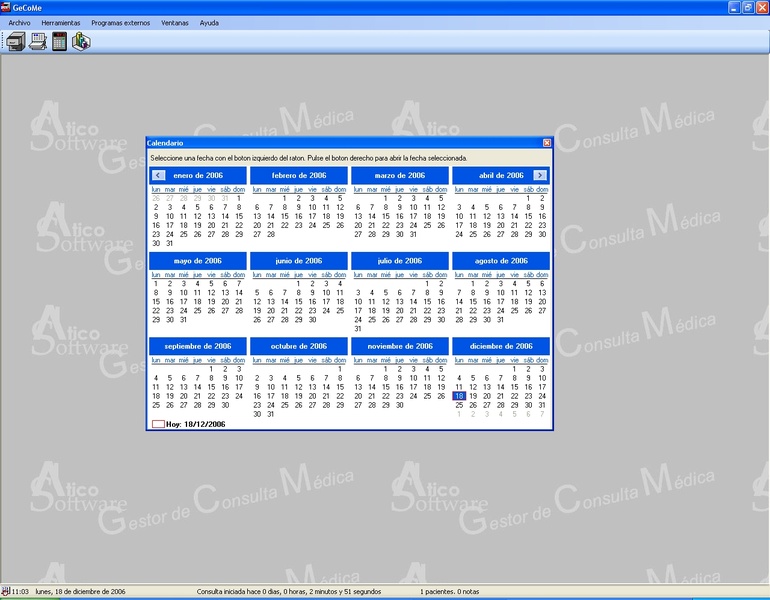Click the GeCoMe title bar app icon
The width and height of the screenshot is (770, 600).
click(x=5, y=7)
